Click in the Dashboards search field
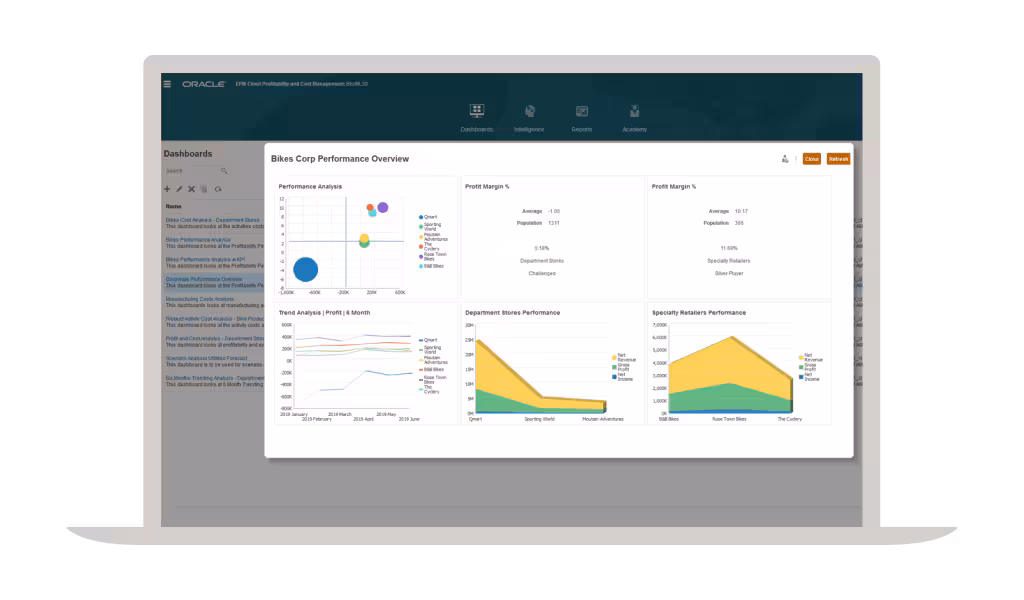The width and height of the screenshot is (1024, 600). tap(193, 171)
